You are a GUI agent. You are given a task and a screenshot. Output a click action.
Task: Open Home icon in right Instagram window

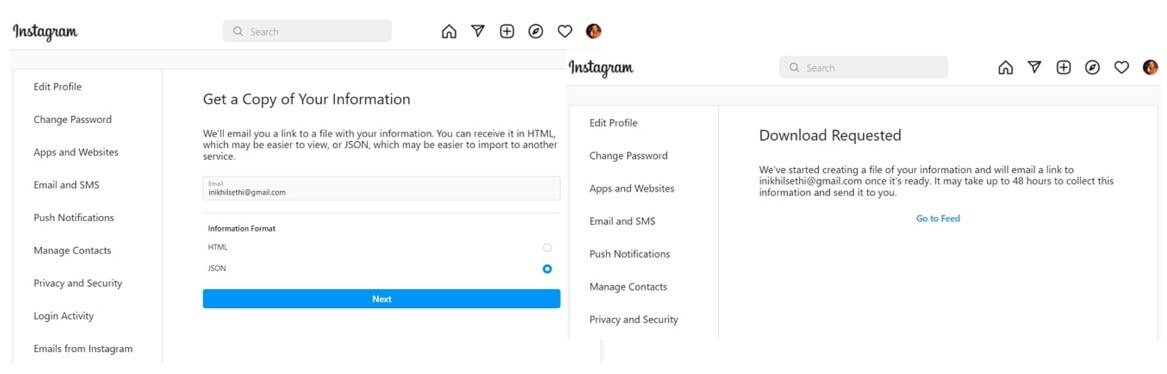[x=1005, y=68]
